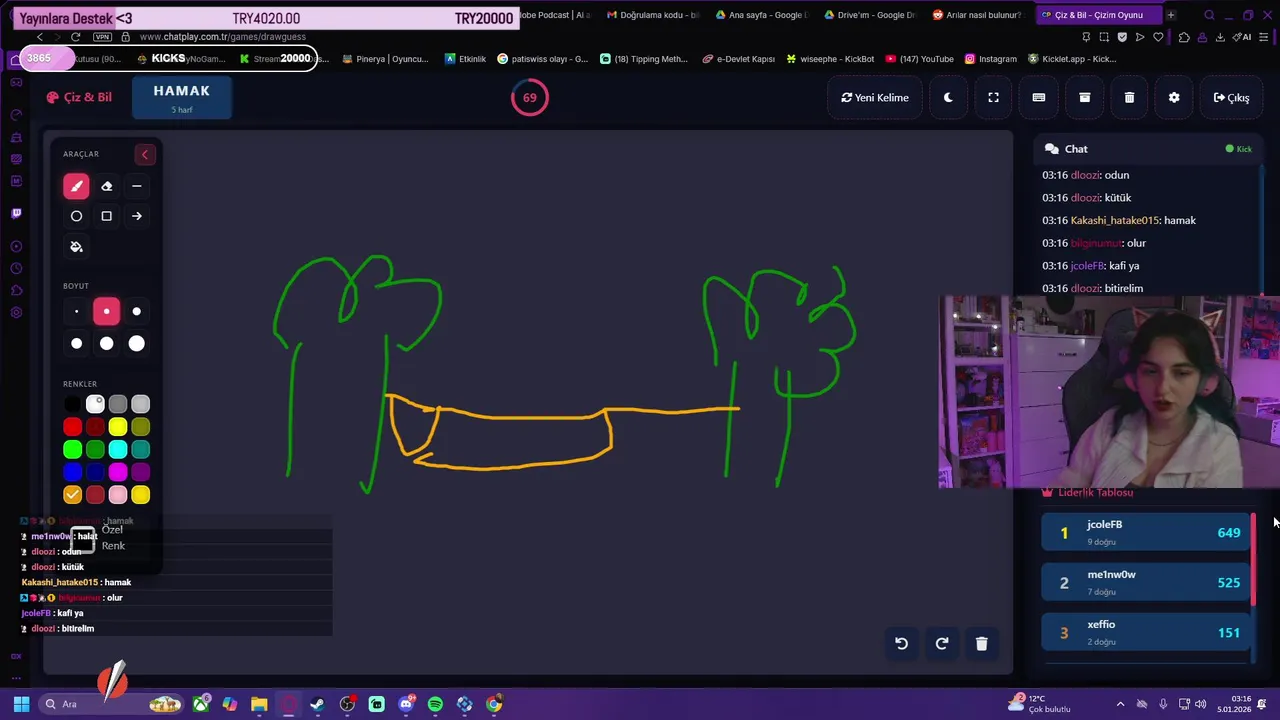Choose the third brush size dot
The image size is (1280, 720).
137,312
